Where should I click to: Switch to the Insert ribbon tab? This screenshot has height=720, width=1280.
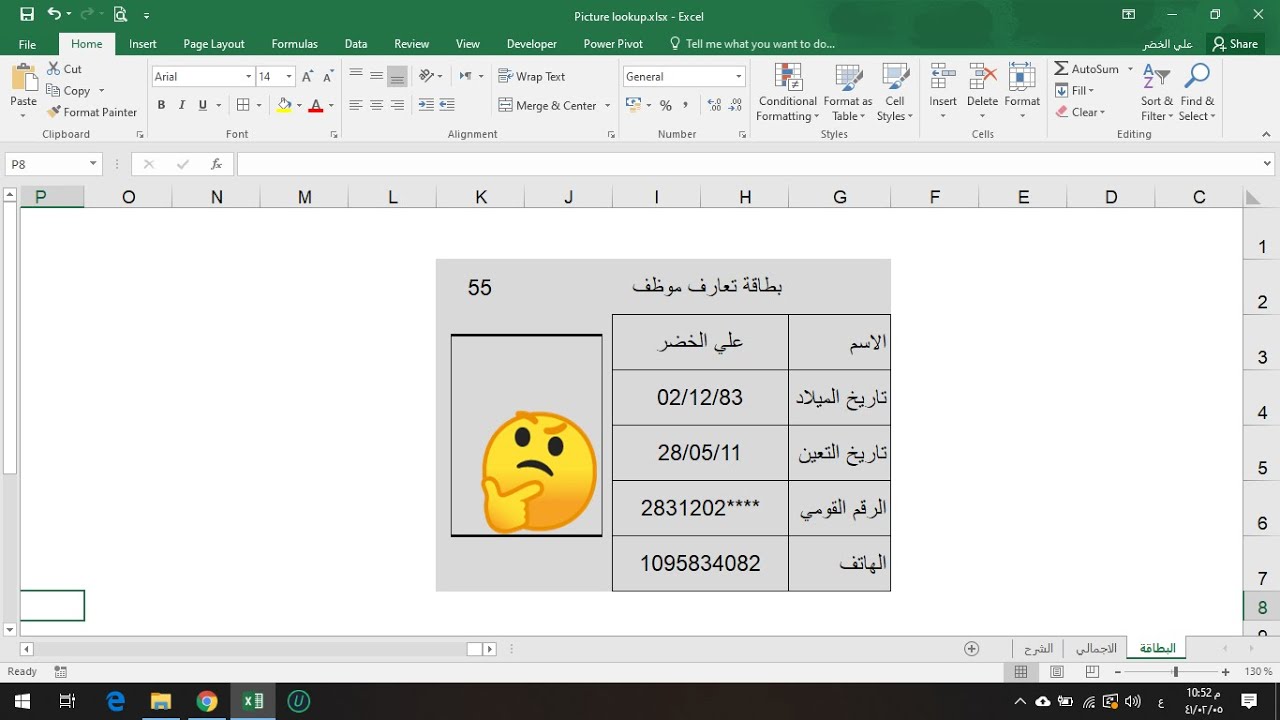click(142, 44)
